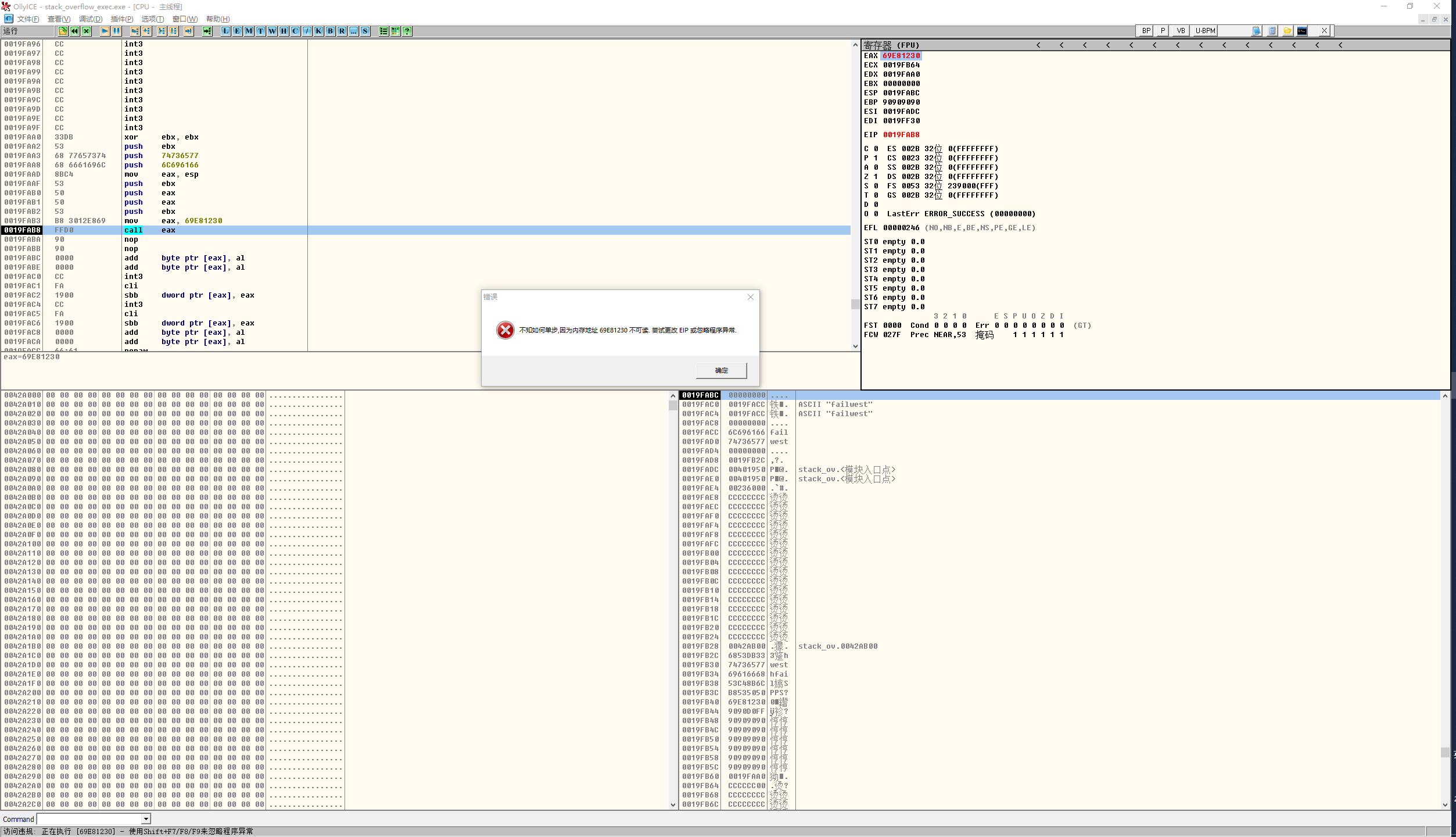1456x837 pixels.
Task: Click the green Help question mark icon
Action: coord(407,31)
